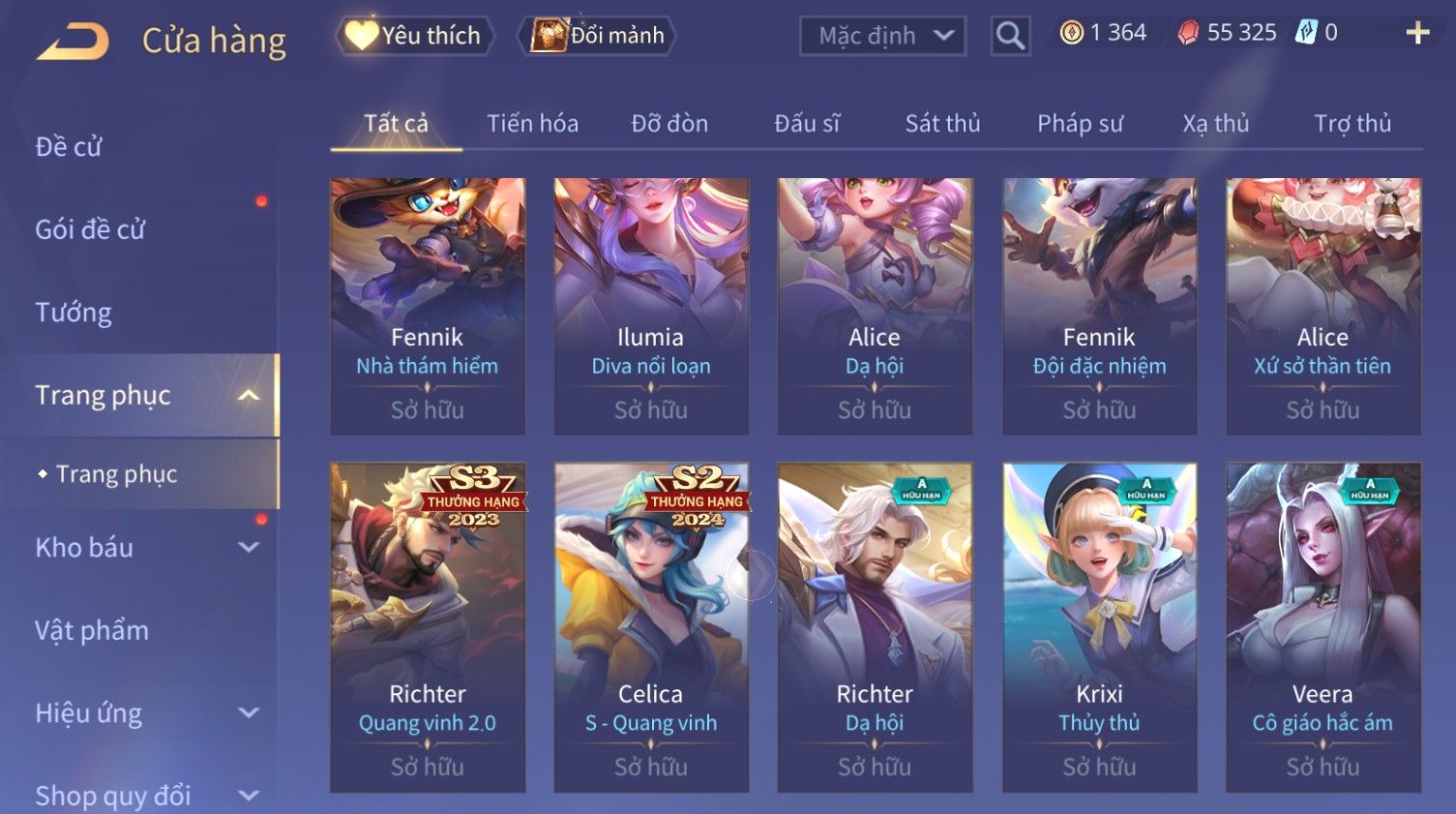Open the Mặc định sort dropdown

point(882,36)
